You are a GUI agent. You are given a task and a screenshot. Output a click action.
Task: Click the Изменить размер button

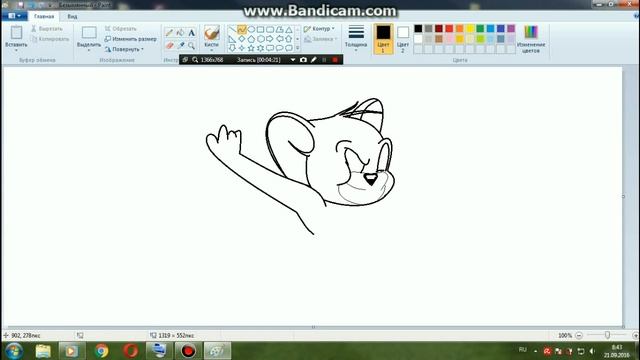point(131,39)
